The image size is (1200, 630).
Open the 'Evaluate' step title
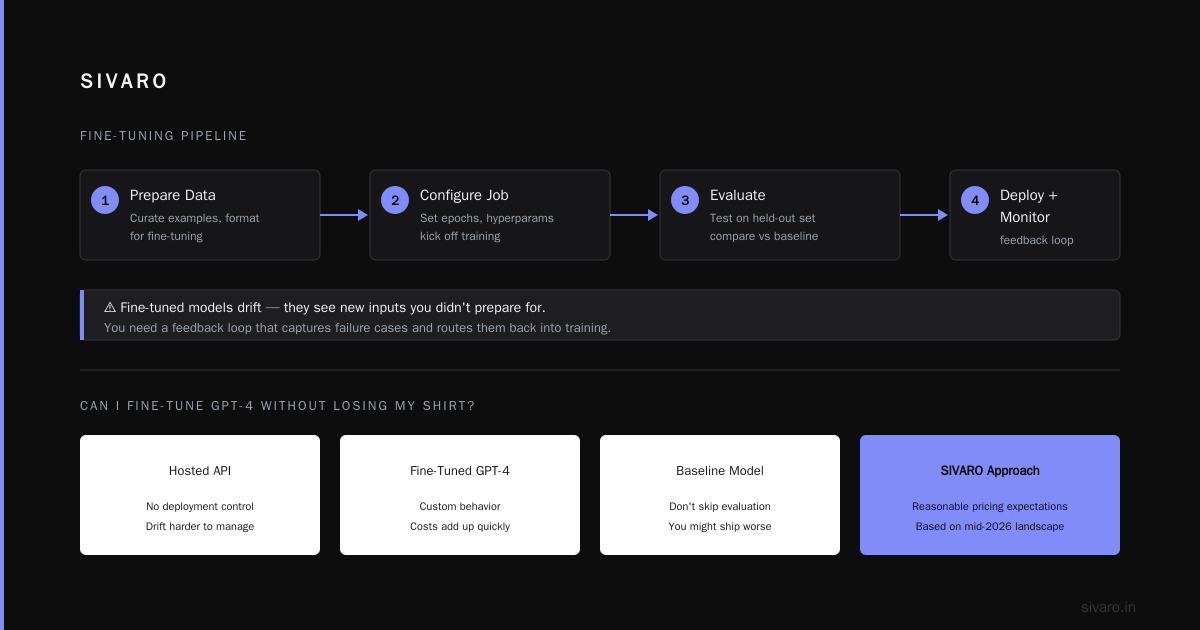coord(738,195)
